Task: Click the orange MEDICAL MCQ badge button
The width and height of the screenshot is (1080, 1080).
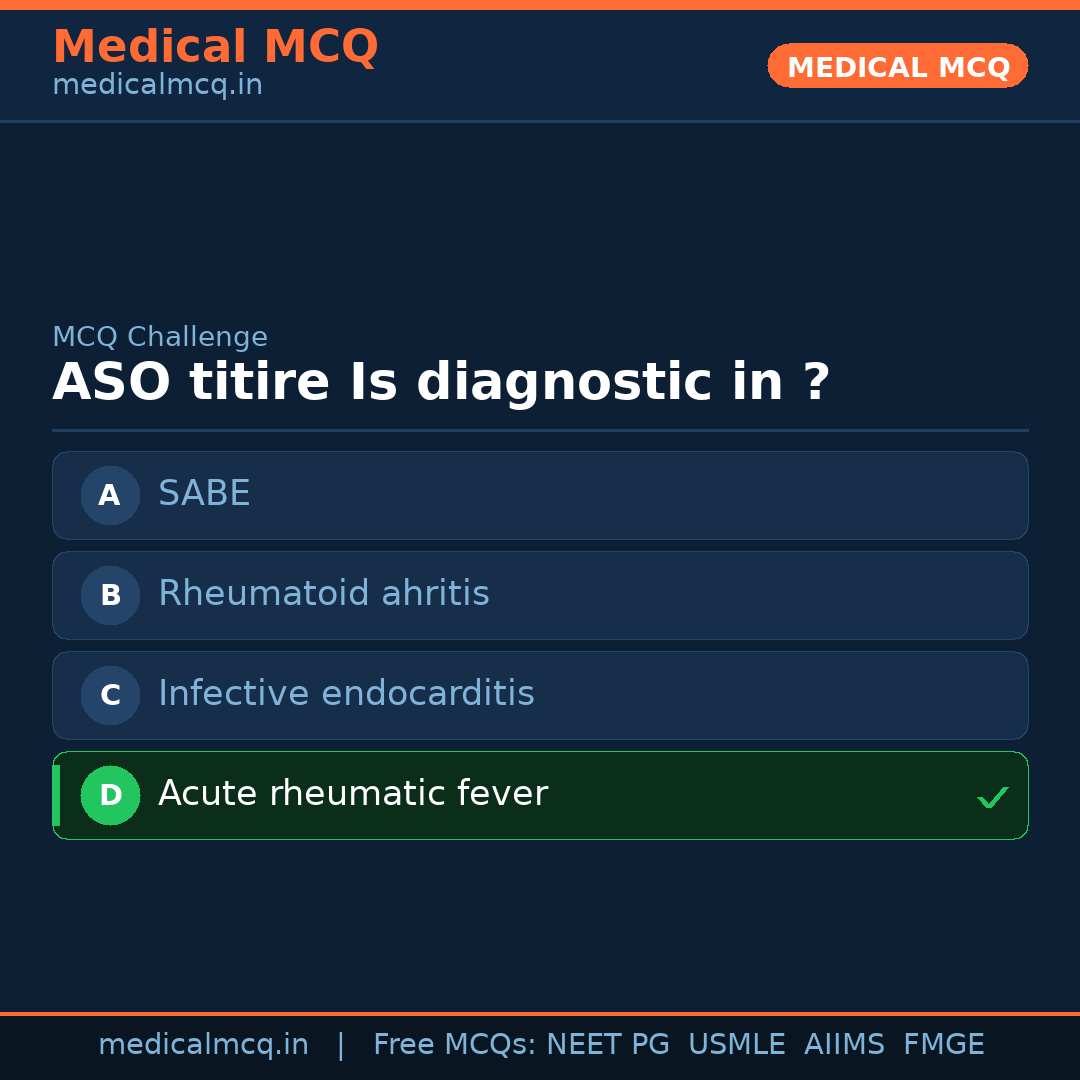Action: (897, 66)
